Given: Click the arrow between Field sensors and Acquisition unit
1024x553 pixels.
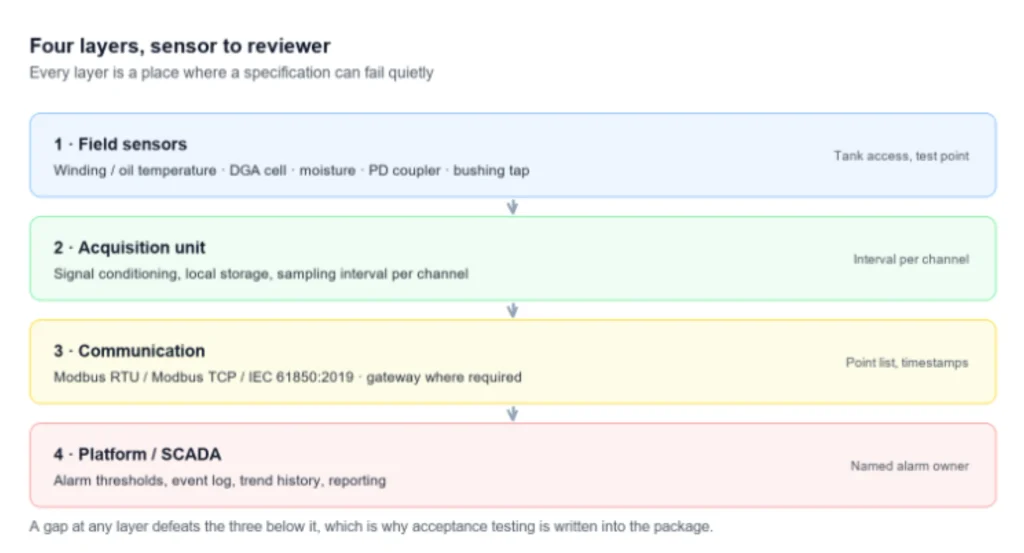Looking at the screenshot, I should click(x=513, y=207).
